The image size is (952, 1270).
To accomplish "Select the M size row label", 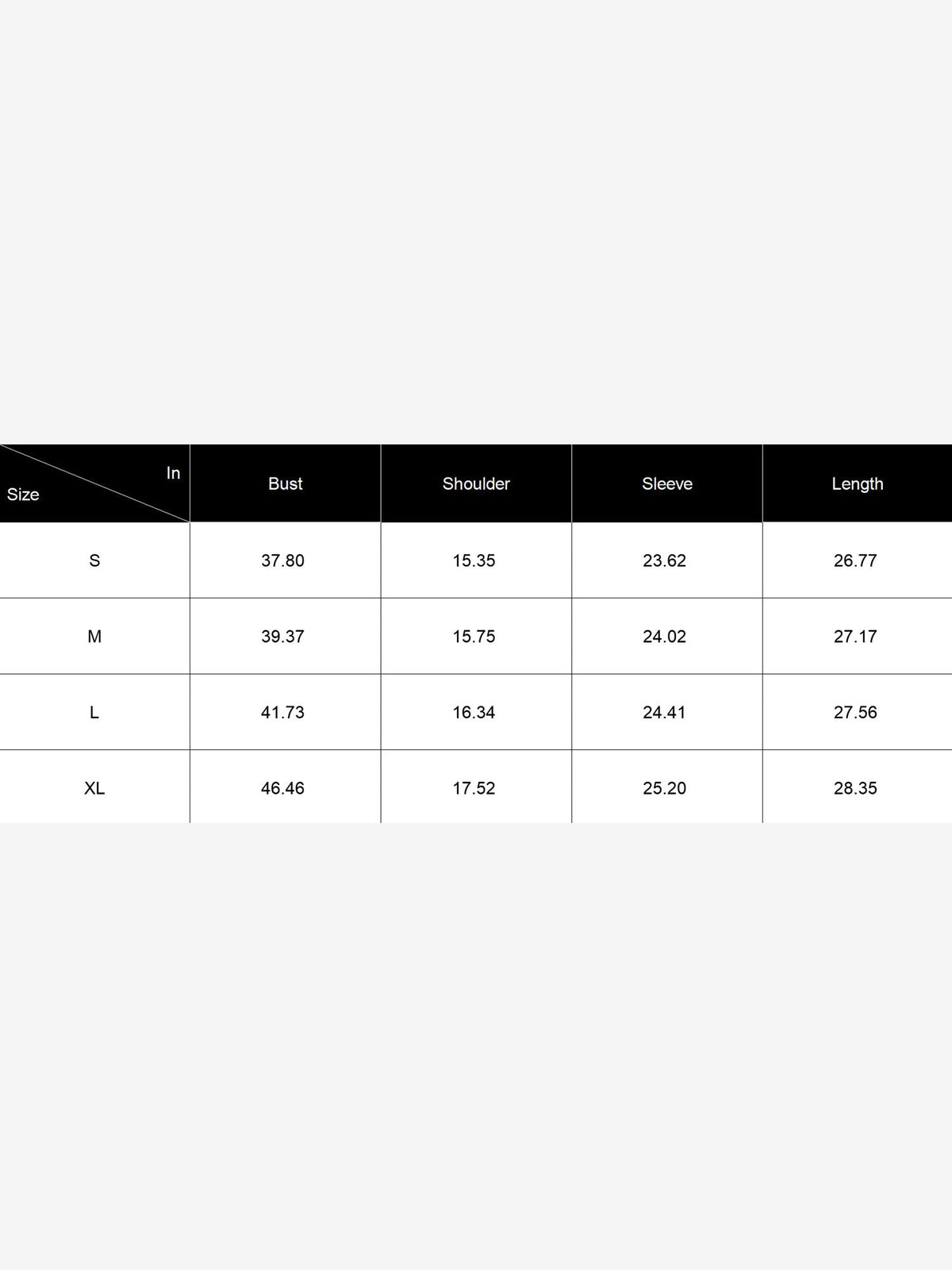I will 94,637.
